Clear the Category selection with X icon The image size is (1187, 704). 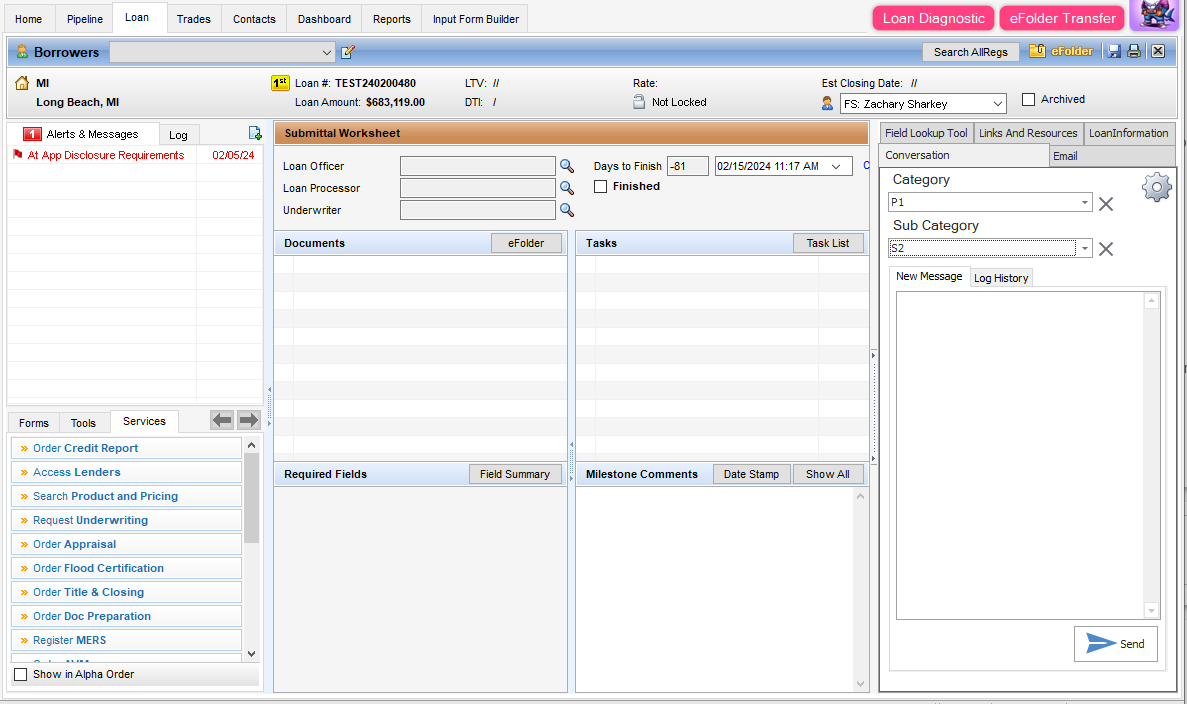(1106, 204)
